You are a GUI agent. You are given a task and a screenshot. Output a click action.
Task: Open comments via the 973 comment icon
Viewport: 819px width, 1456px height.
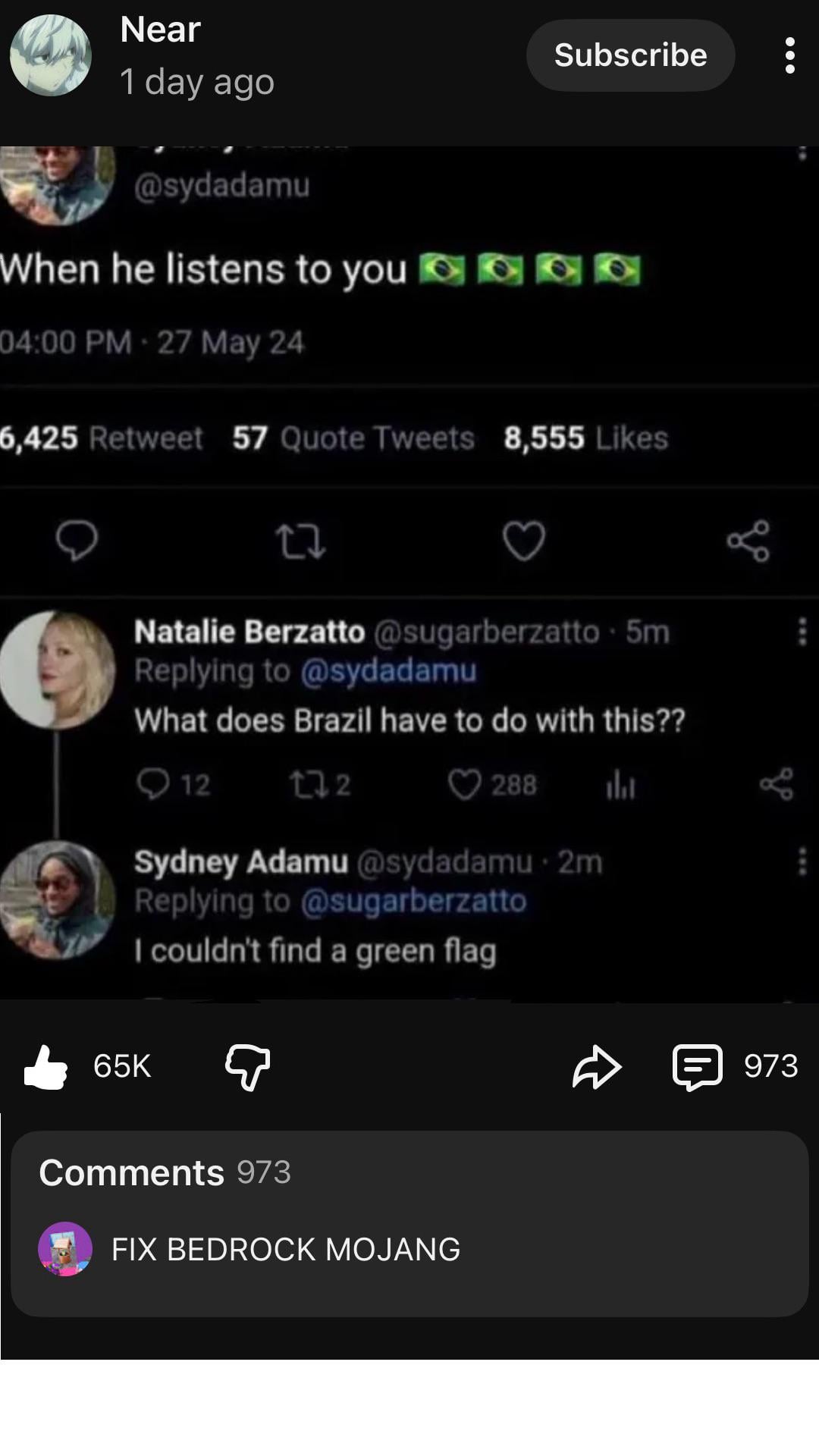698,1066
